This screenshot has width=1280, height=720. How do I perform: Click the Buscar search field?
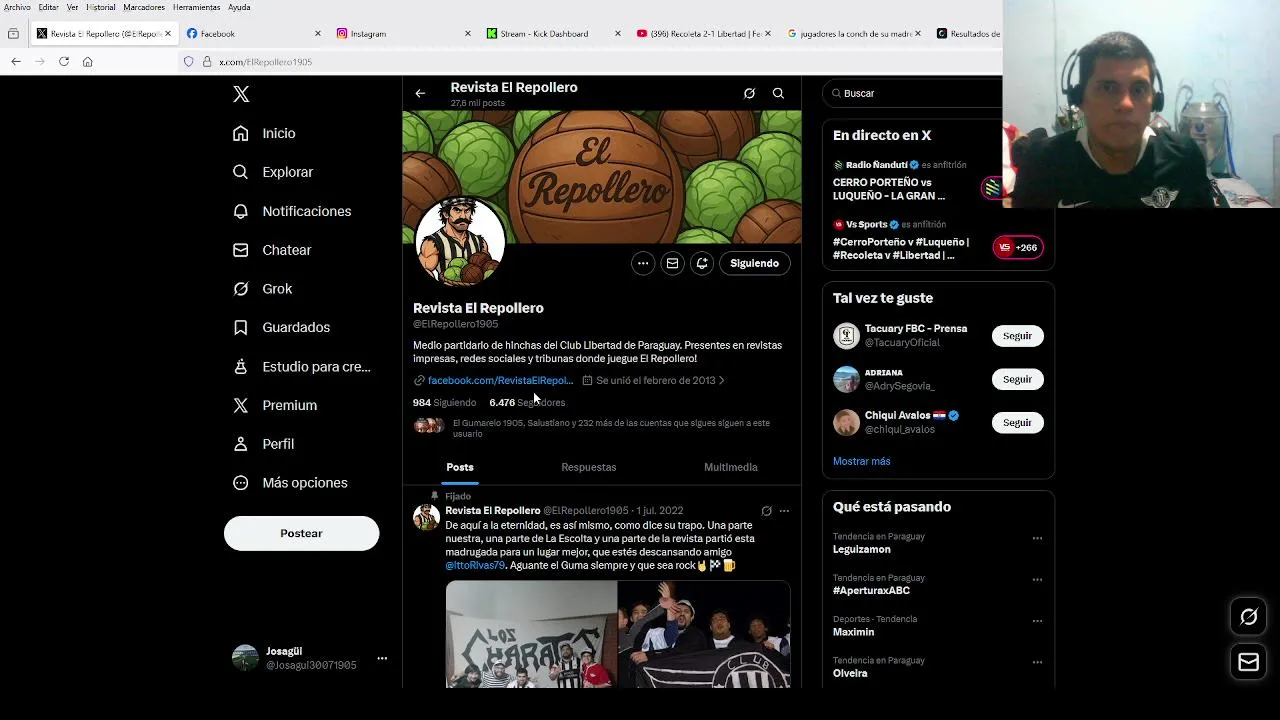[912, 93]
